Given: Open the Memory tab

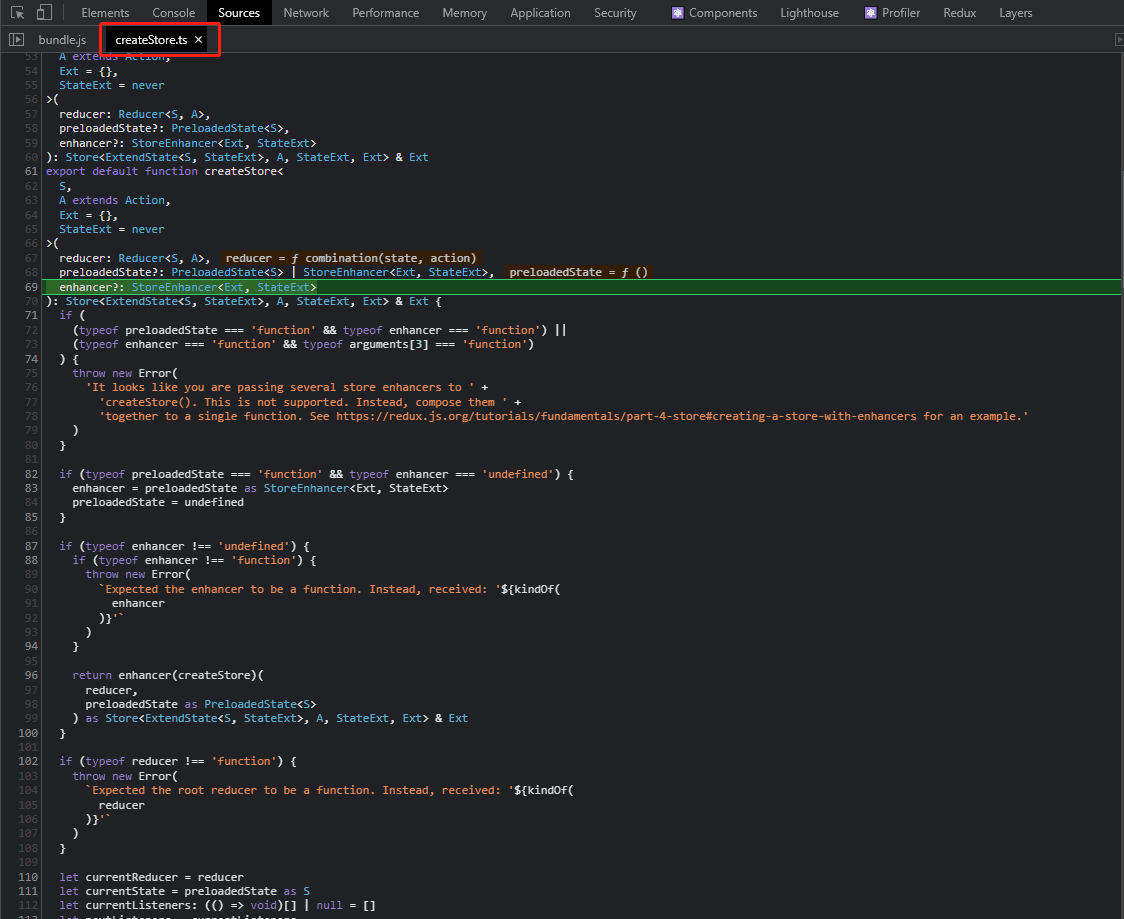Looking at the screenshot, I should pos(465,13).
